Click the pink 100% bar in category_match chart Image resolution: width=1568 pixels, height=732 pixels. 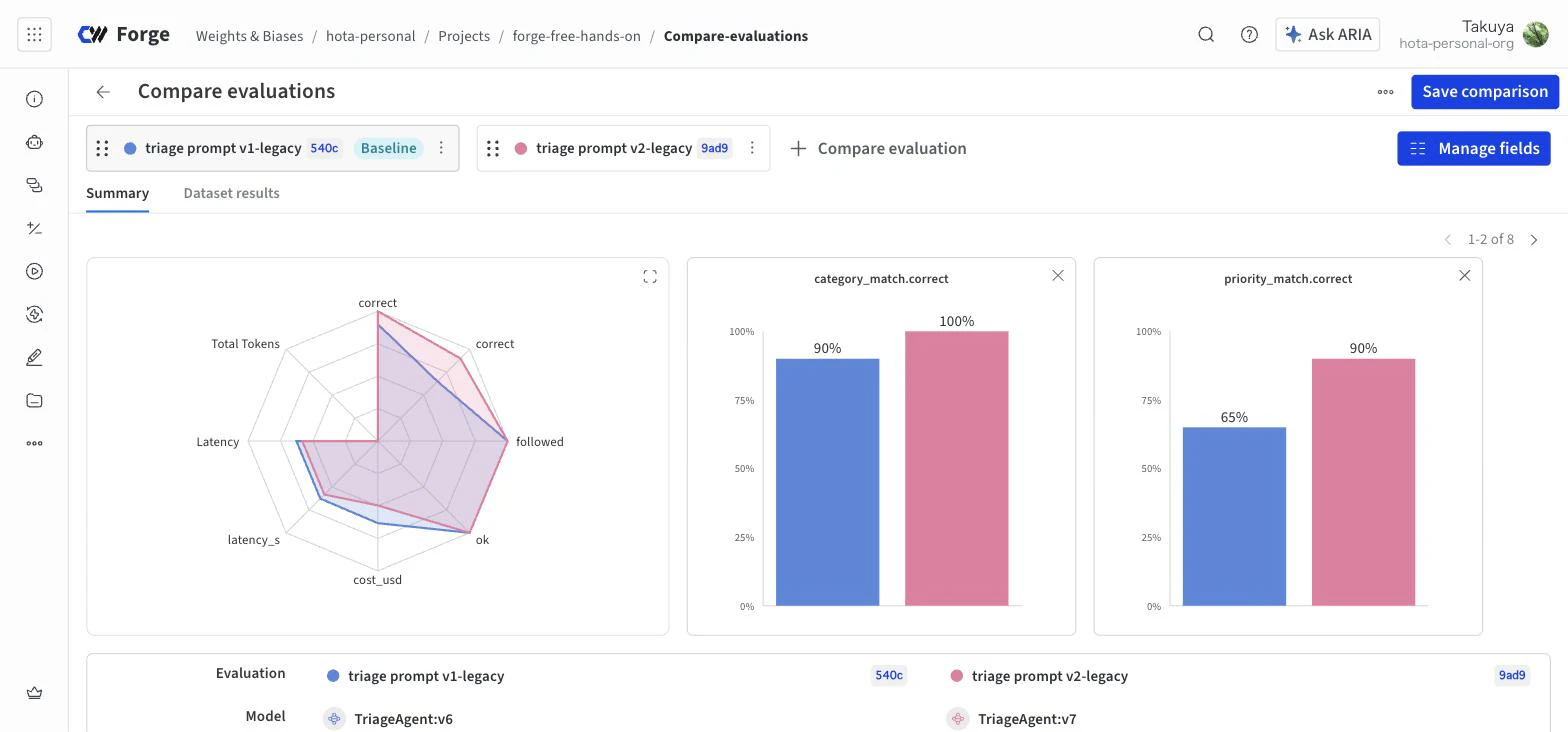(956, 468)
